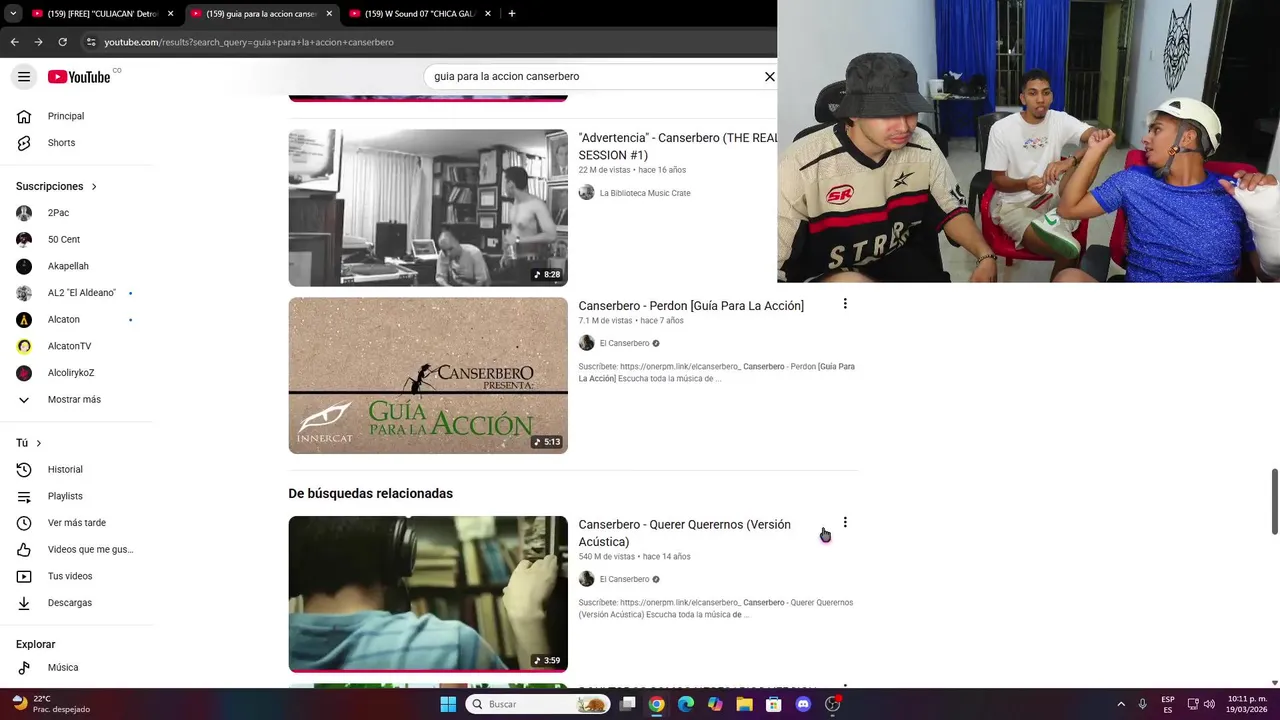This screenshot has width=1280, height=720.
Task: Open Canserbero - Perdon video title
Action: point(691,306)
